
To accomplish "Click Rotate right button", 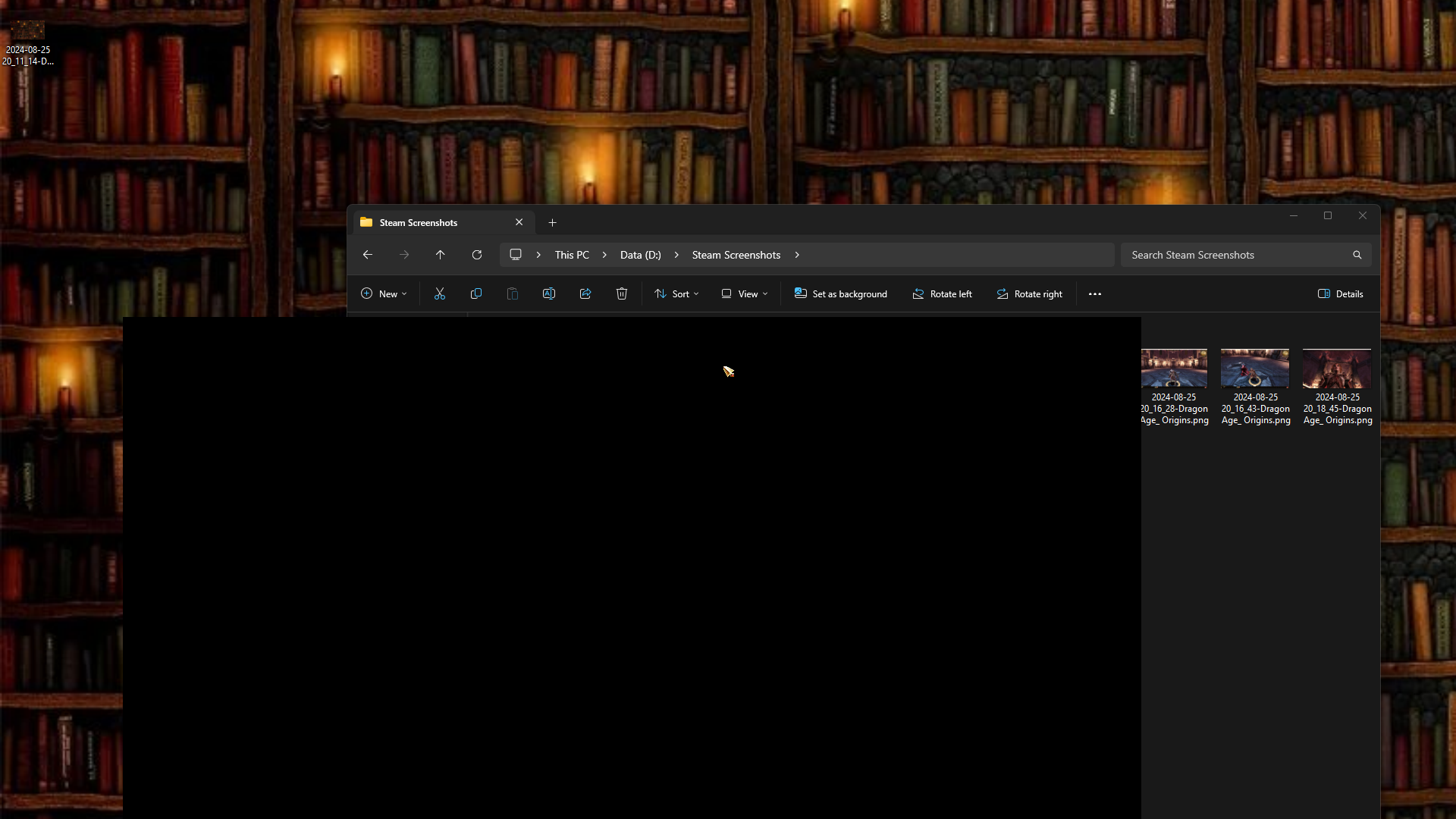I will click(1029, 293).
